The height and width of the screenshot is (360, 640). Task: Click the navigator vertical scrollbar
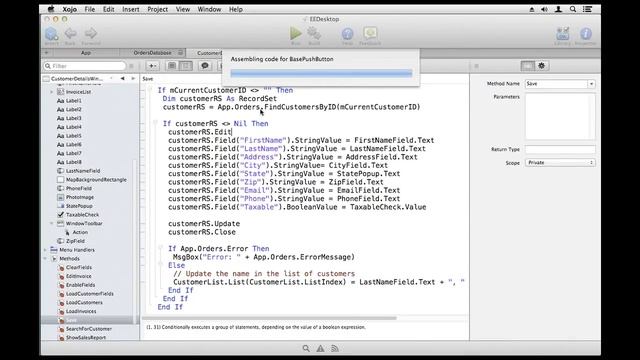point(136,241)
